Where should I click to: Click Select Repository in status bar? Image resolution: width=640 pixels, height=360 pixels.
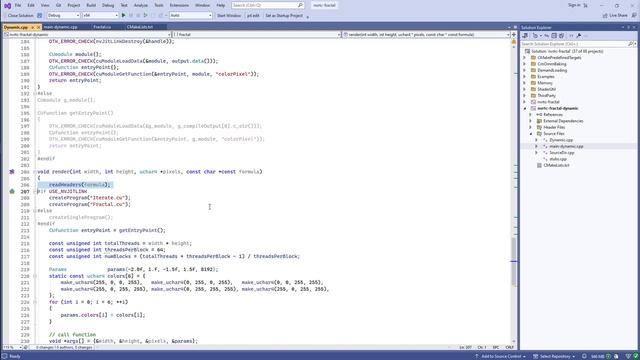pyautogui.click(x=555, y=356)
